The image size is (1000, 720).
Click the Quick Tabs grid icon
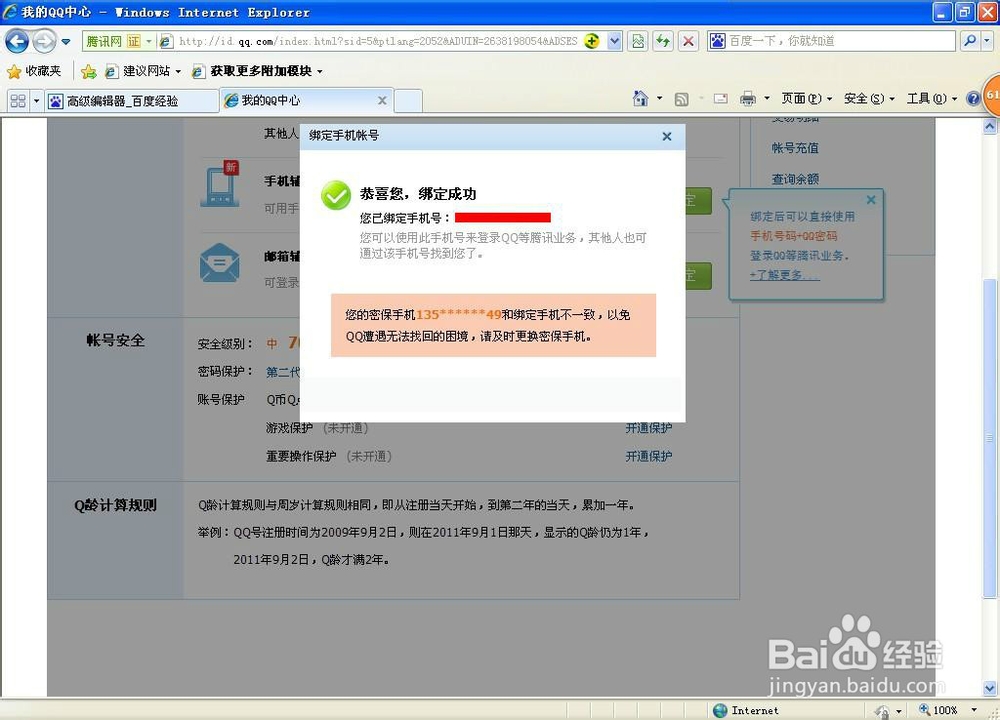pyautogui.click(x=18, y=101)
